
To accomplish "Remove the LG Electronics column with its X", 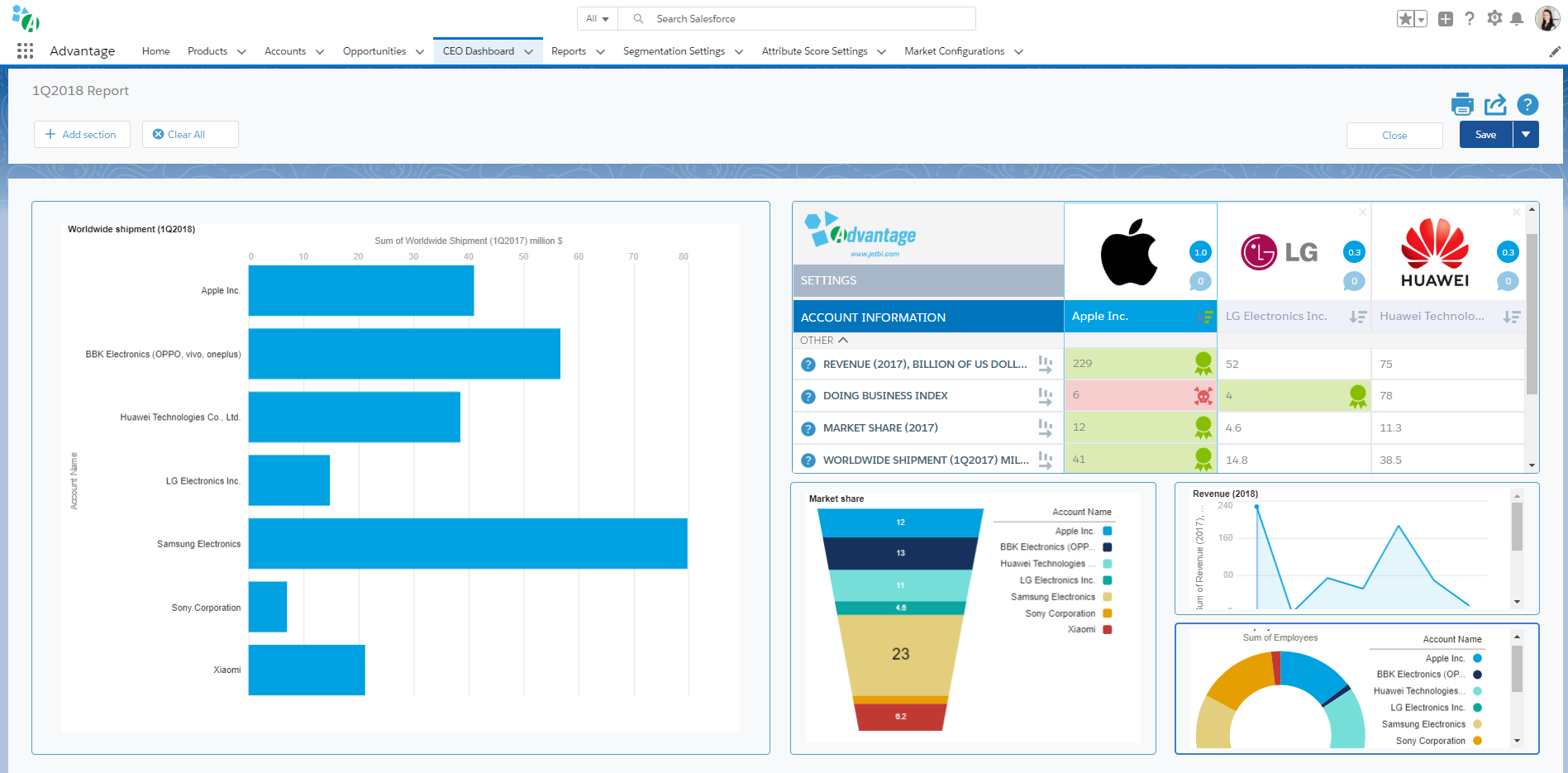I will [x=1362, y=212].
